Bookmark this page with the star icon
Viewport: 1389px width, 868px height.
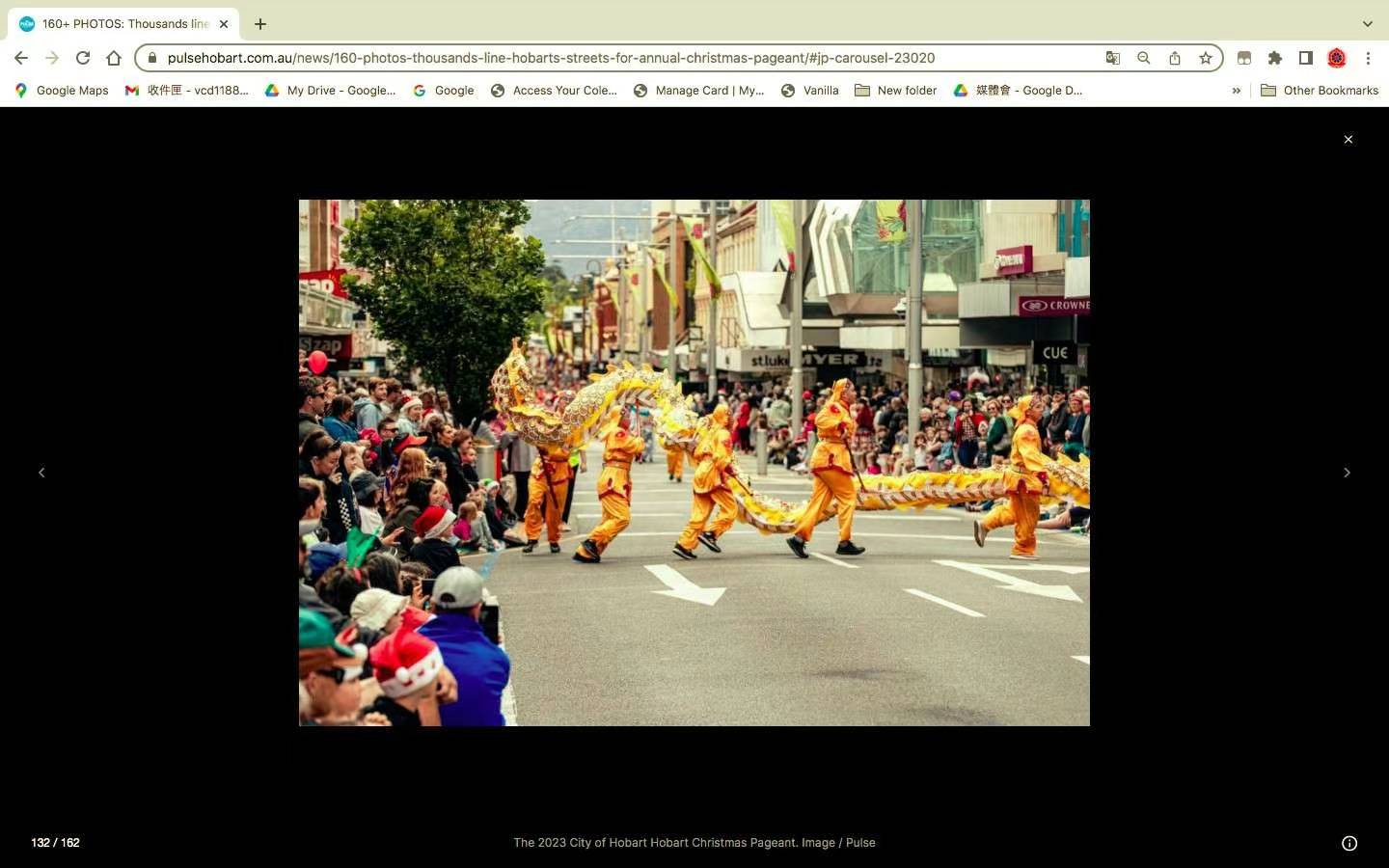pos(1205,58)
